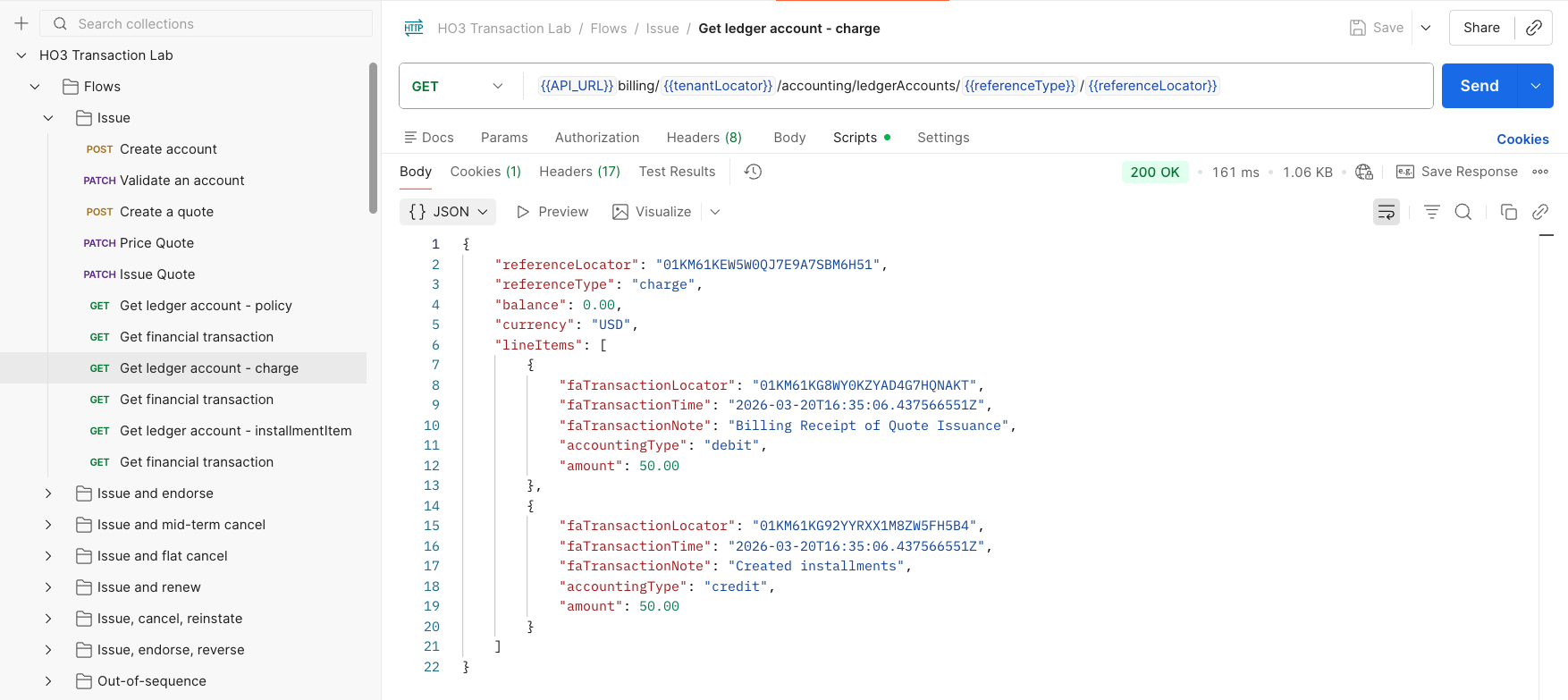Toggle word wrap in response body
This screenshot has width=1568, height=700.
tap(1387, 212)
